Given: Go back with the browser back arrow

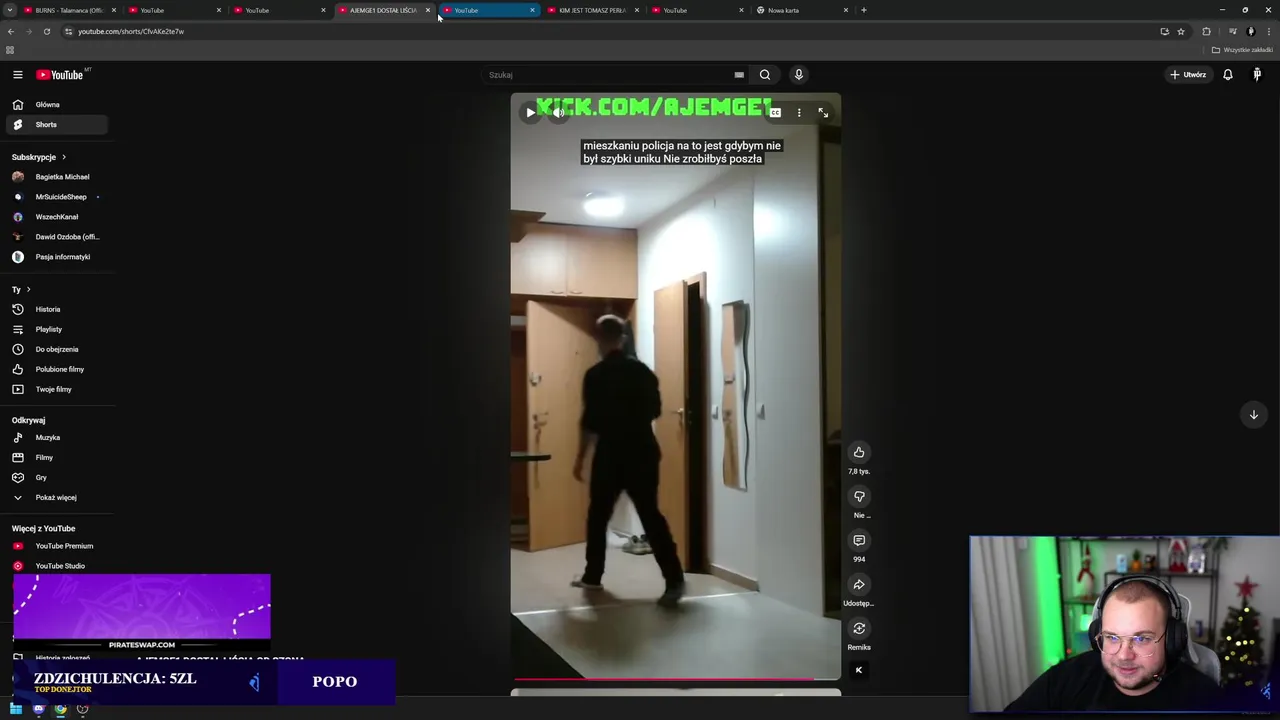Looking at the screenshot, I should click(x=11, y=31).
